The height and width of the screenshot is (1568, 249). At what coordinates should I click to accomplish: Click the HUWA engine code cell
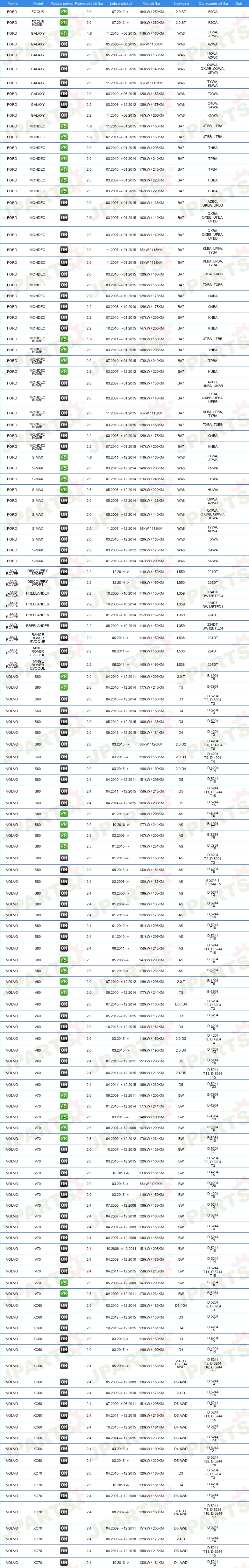pyautogui.click(x=212, y=489)
